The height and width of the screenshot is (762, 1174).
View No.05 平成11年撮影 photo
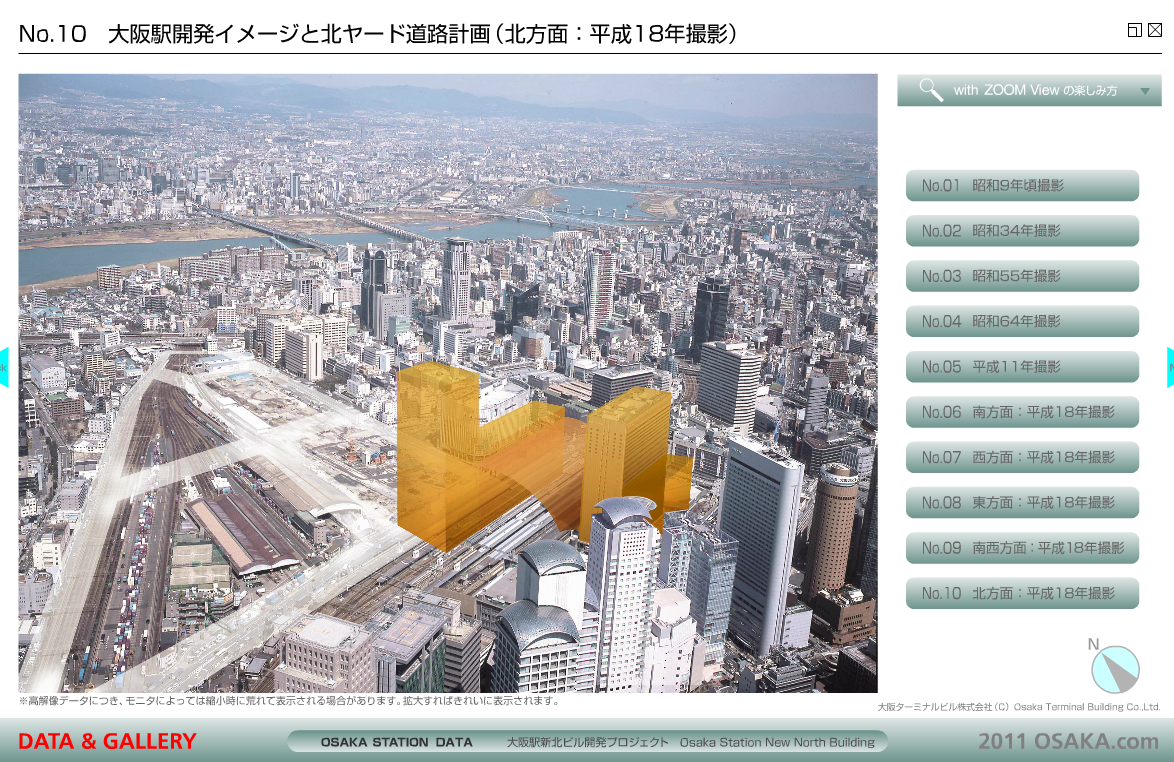click(x=1021, y=367)
